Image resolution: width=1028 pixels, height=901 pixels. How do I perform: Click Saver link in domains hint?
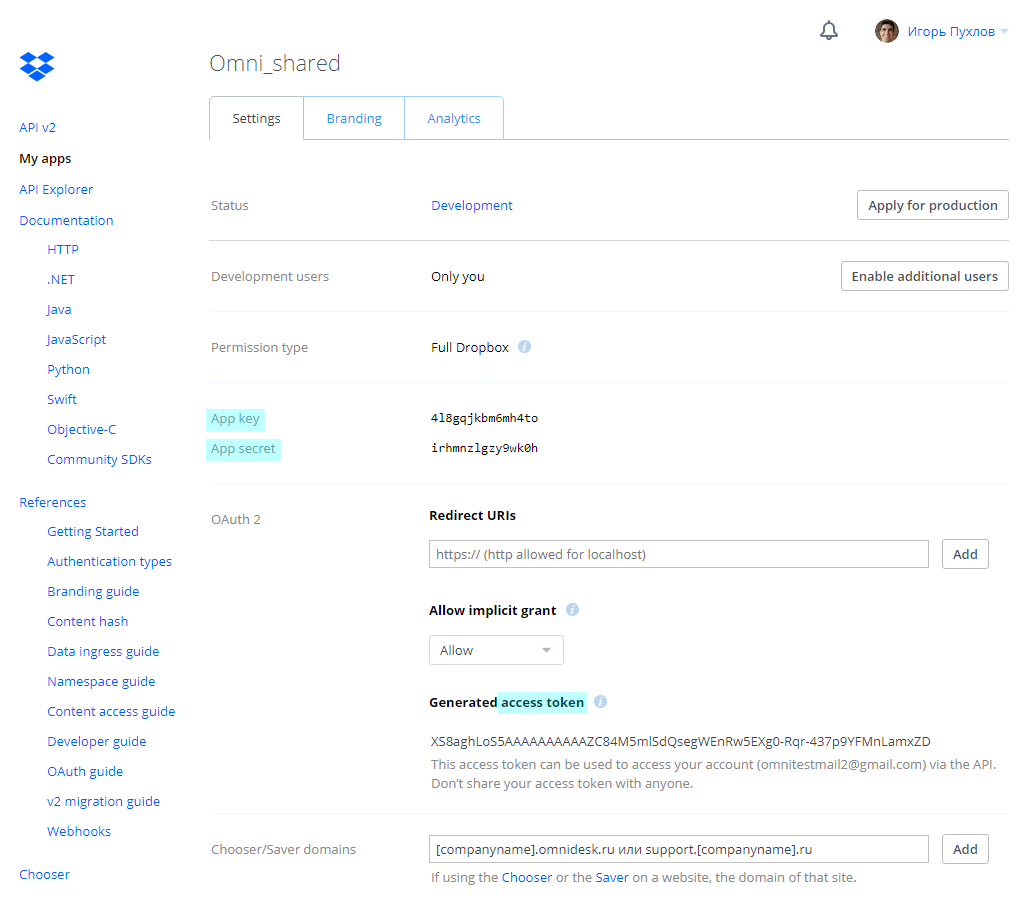612,877
